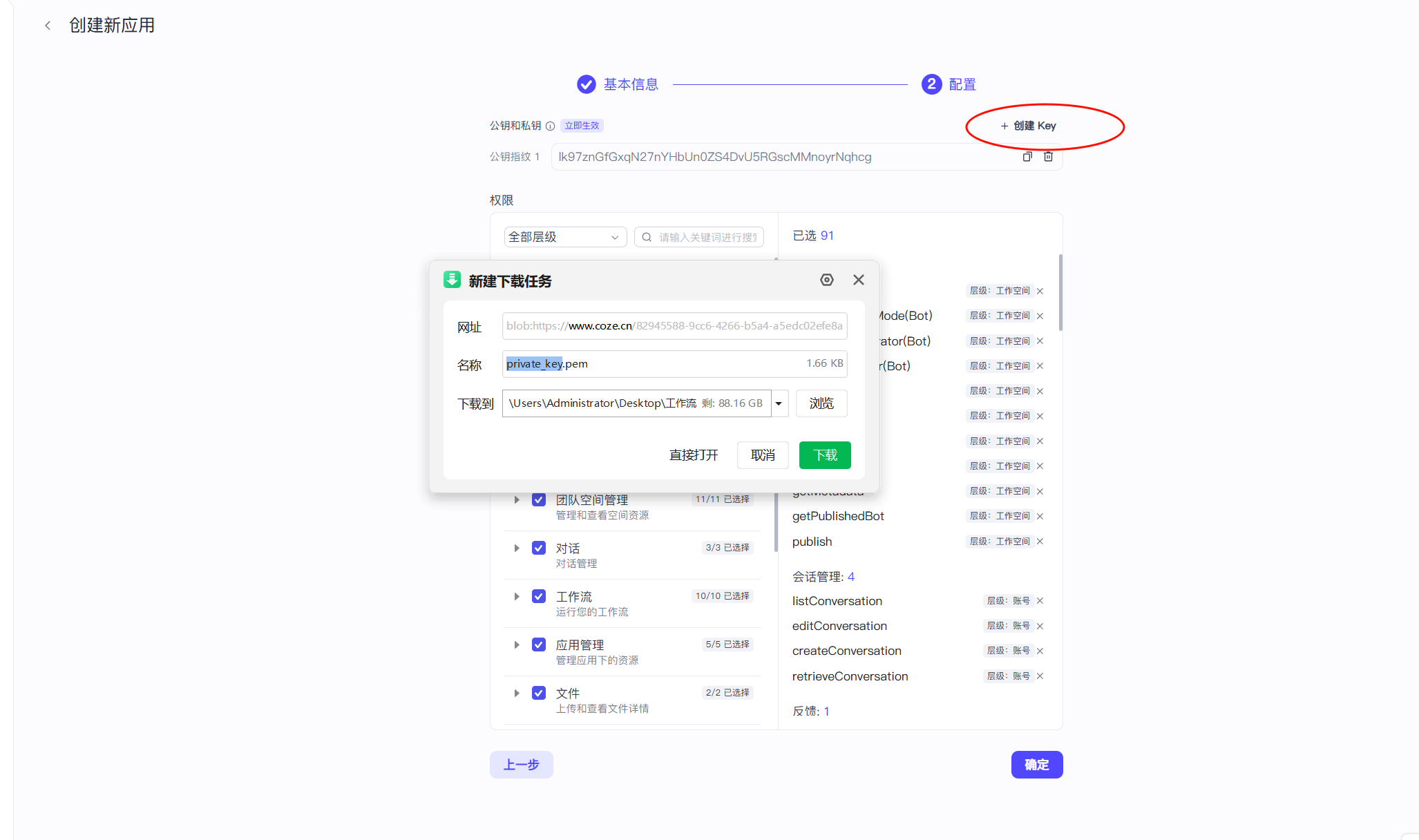This screenshot has height=840, width=1419.
Task: Toggle 对话 permission checkbox
Action: [x=539, y=548]
